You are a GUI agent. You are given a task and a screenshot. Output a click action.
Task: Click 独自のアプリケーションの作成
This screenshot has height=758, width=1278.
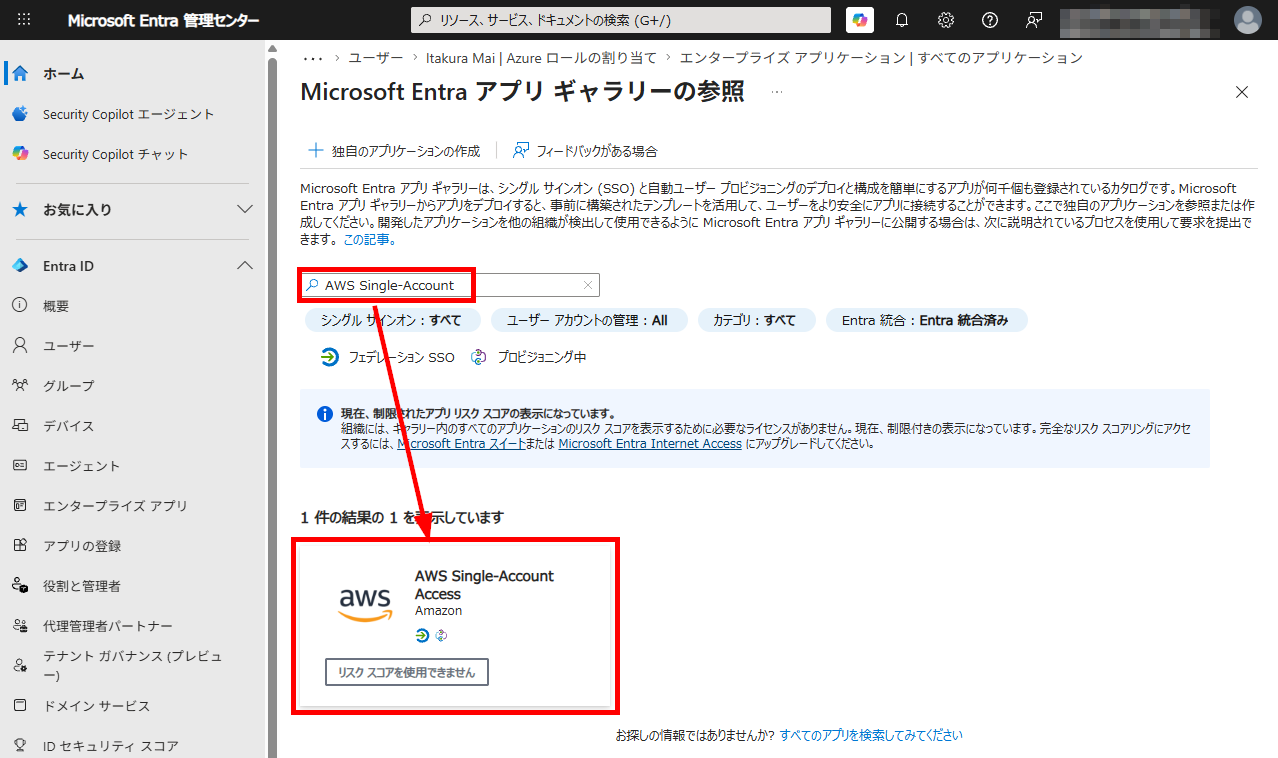(393, 151)
